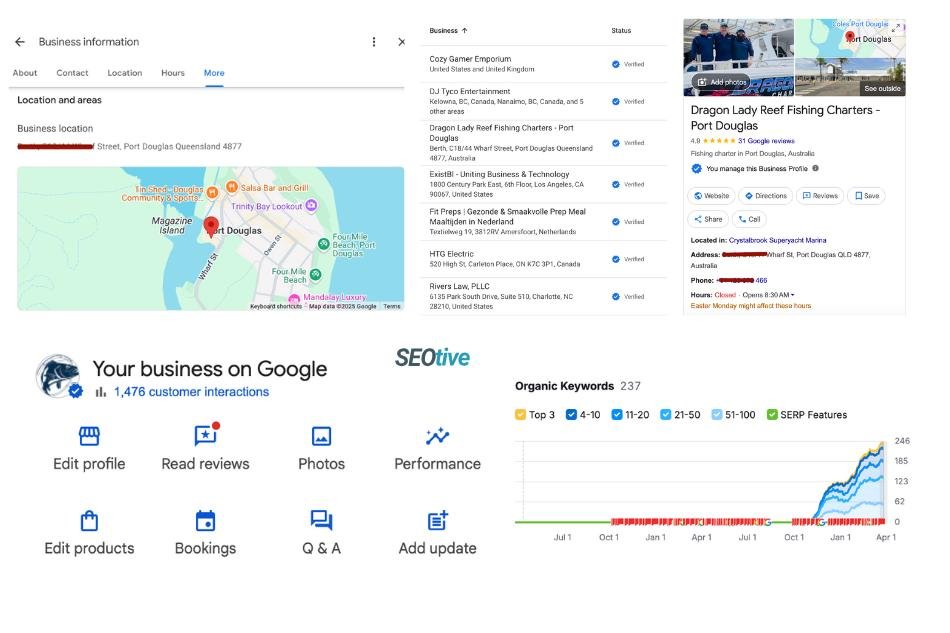
Task: Toggle the Top 3 keywords checkbox
Action: click(x=520, y=414)
